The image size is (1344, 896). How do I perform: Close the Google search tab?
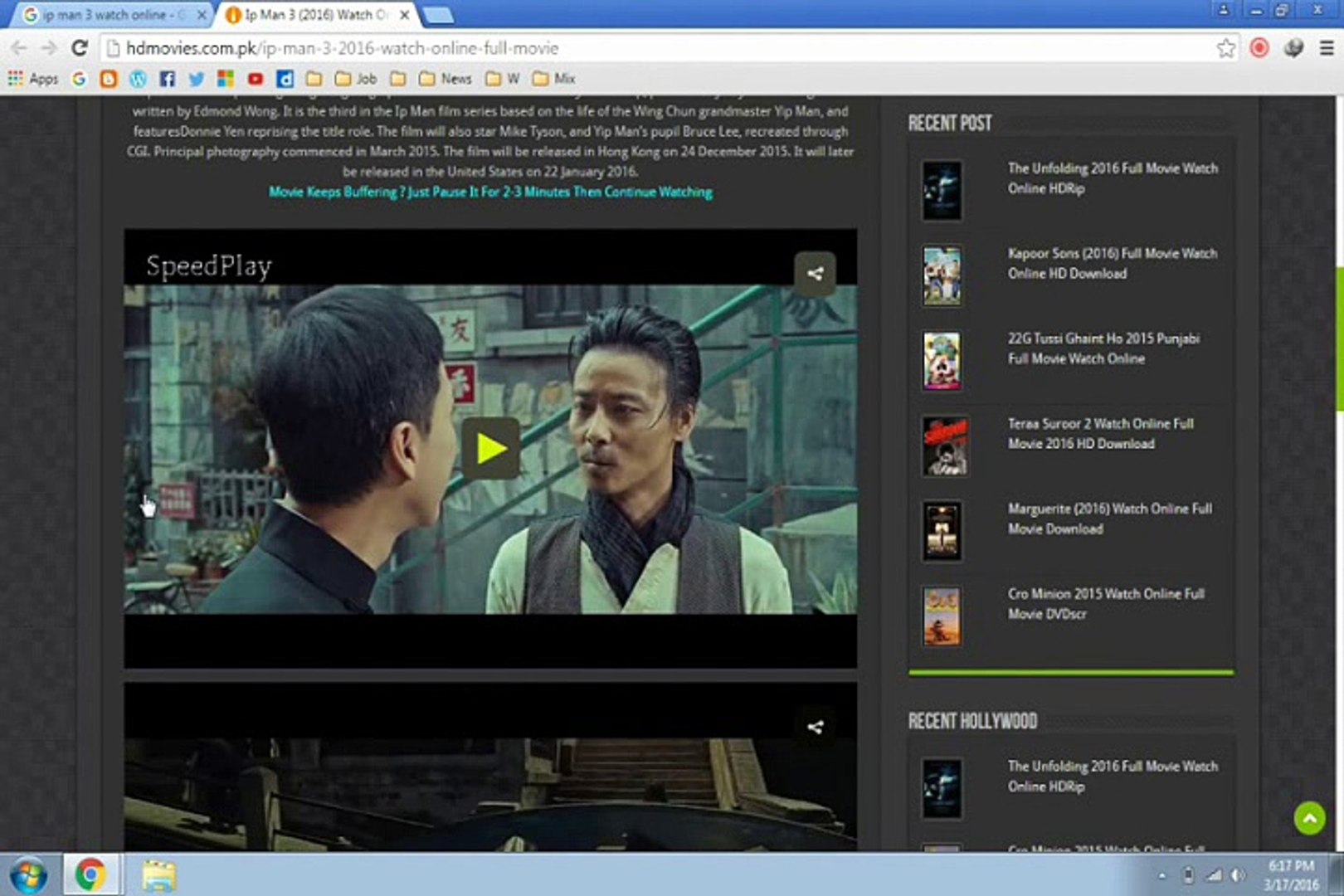click(202, 15)
